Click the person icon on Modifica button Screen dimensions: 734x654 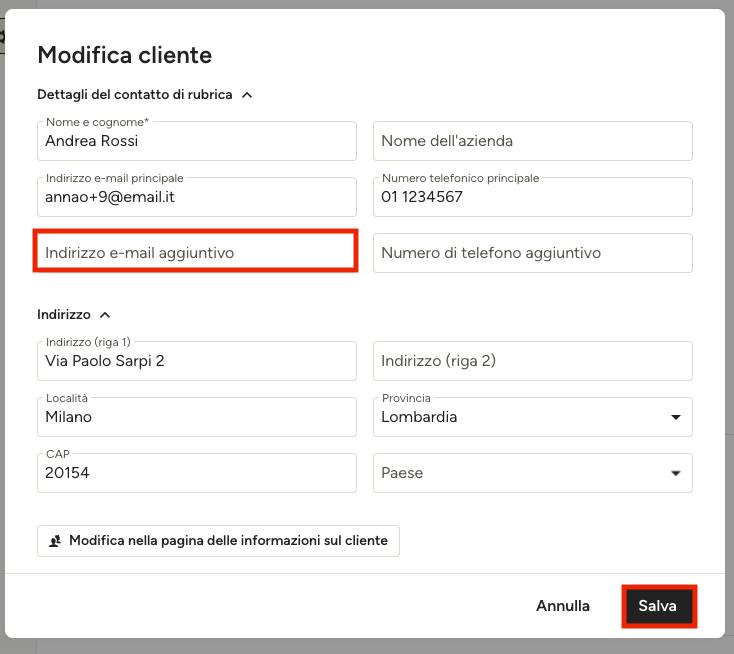tap(55, 541)
